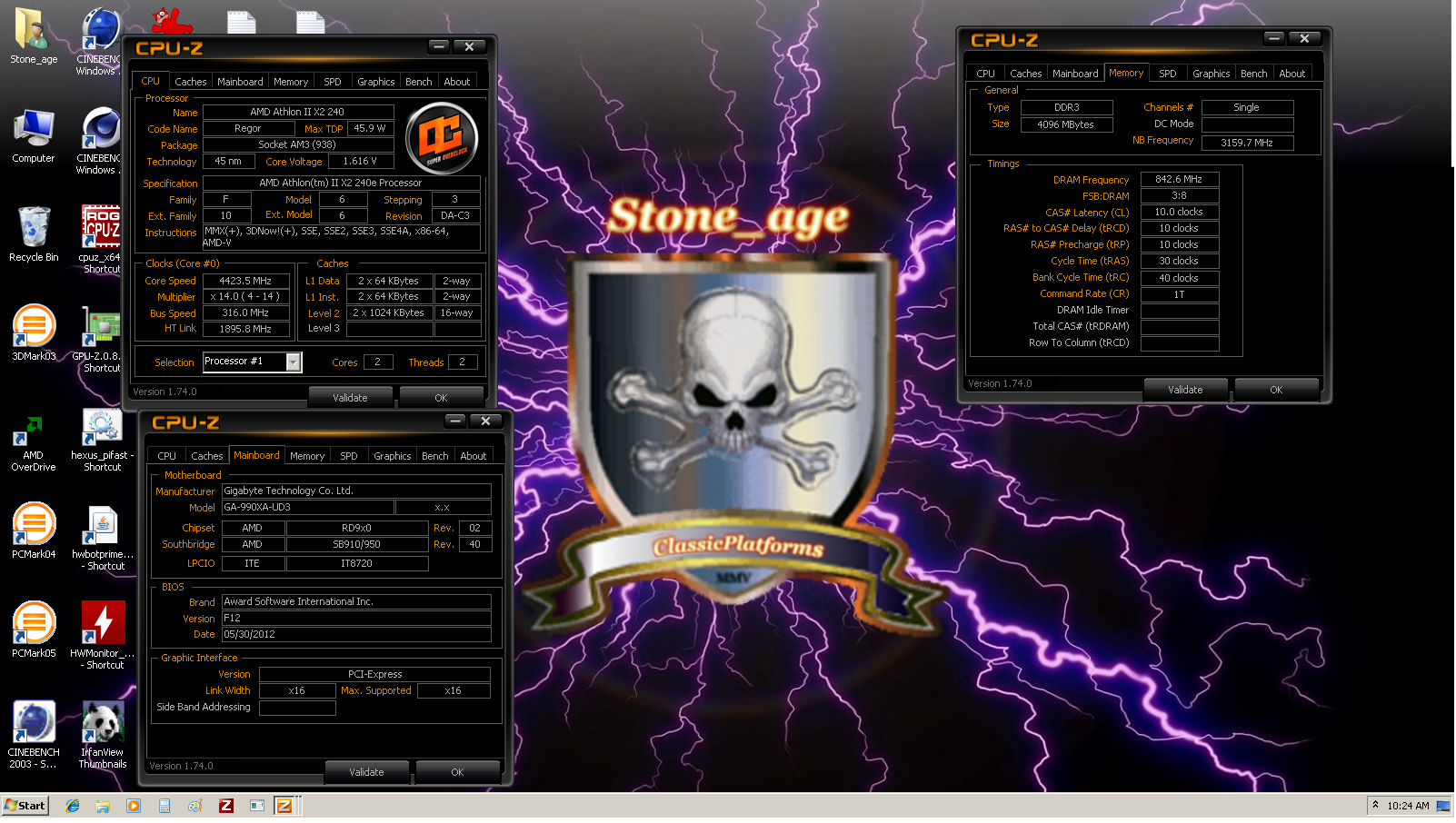Launch AMD OverDrive
This screenshot has width=1456, height=823.
point(33,443)
